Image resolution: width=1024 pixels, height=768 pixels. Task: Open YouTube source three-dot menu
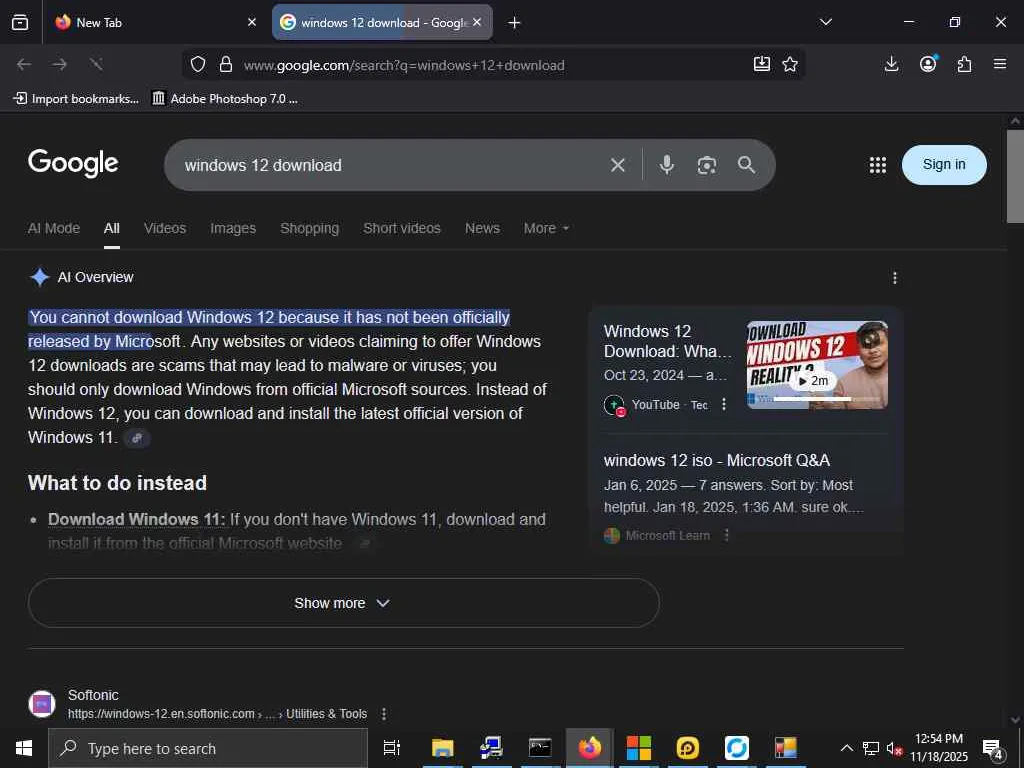click(x=724, y=405)
